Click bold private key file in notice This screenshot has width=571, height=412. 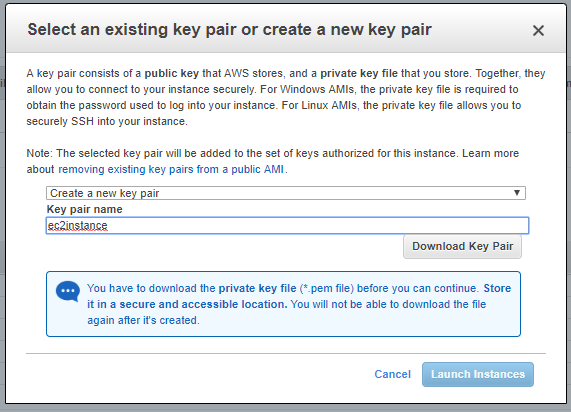click(x=257, y=289)
